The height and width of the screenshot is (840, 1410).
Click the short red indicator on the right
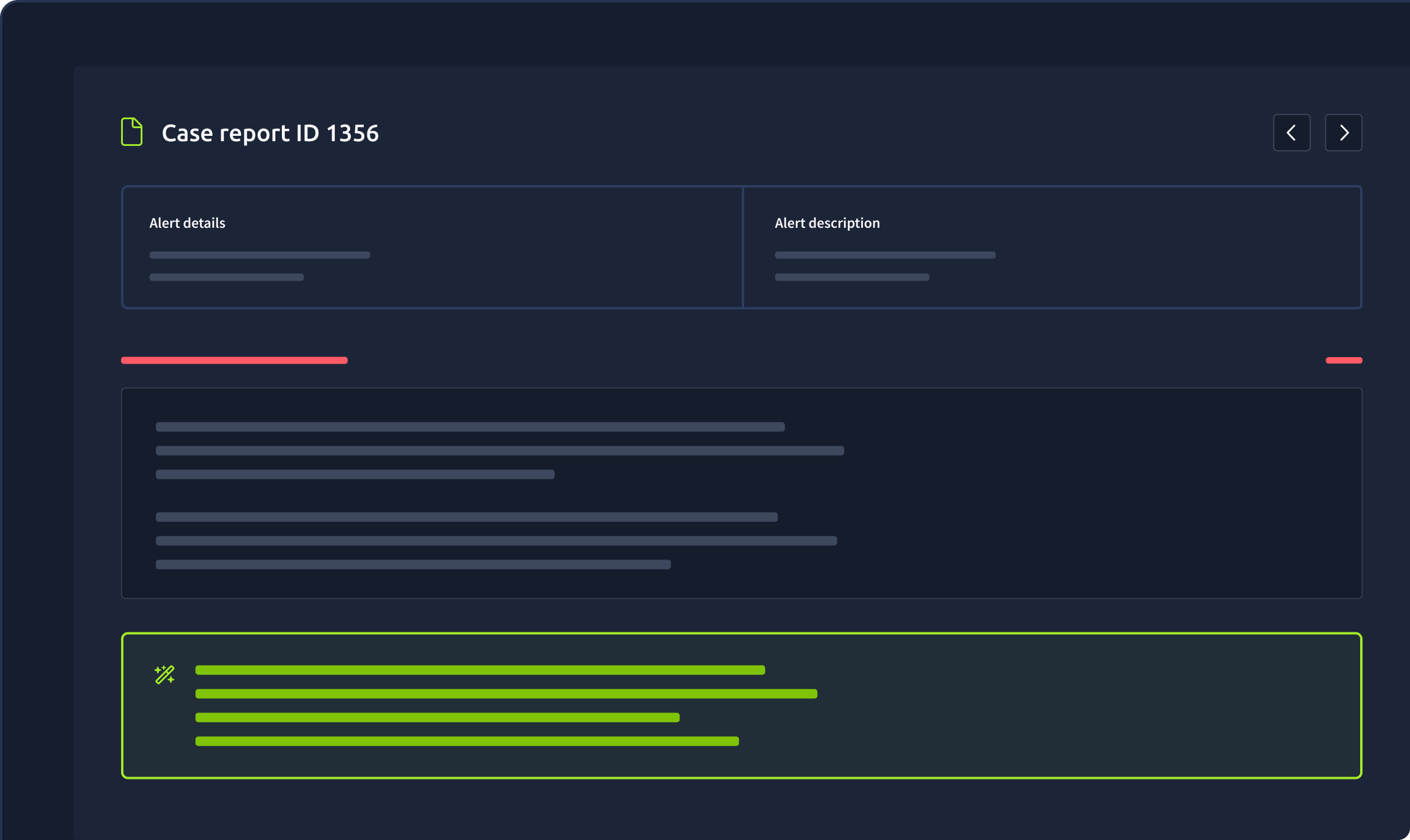click(1344, 359)
